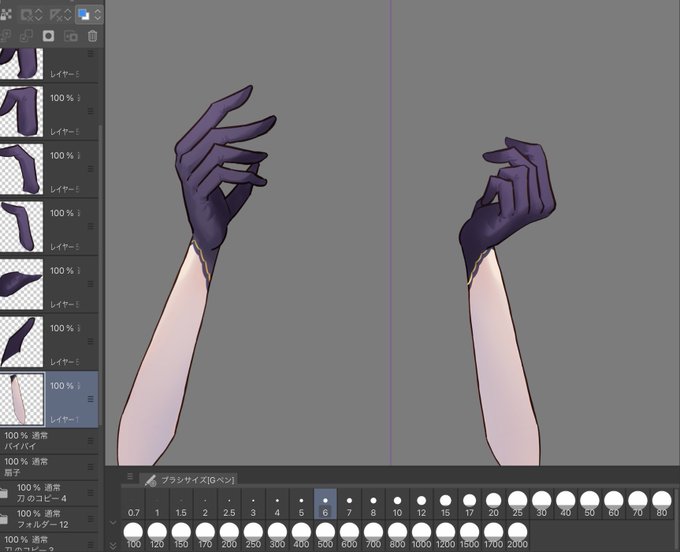
Task: Set brush size to 8
Action: (373, 504)
